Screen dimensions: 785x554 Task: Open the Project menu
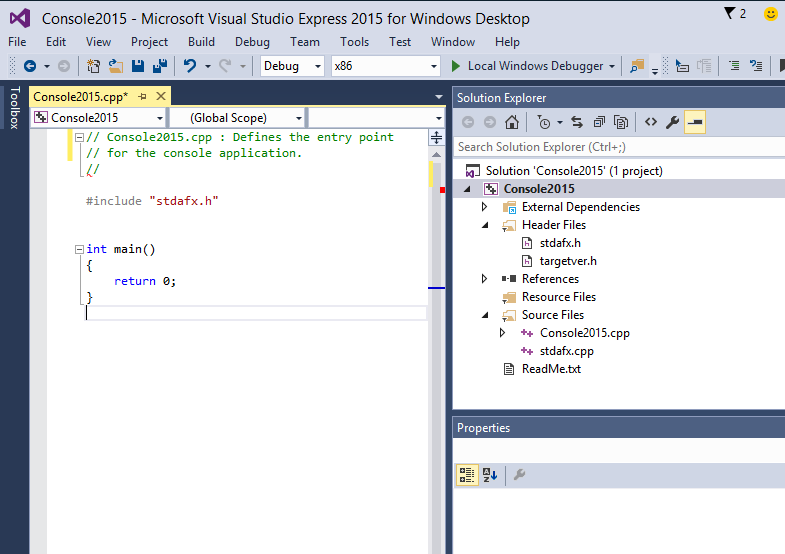pos(149,42)
